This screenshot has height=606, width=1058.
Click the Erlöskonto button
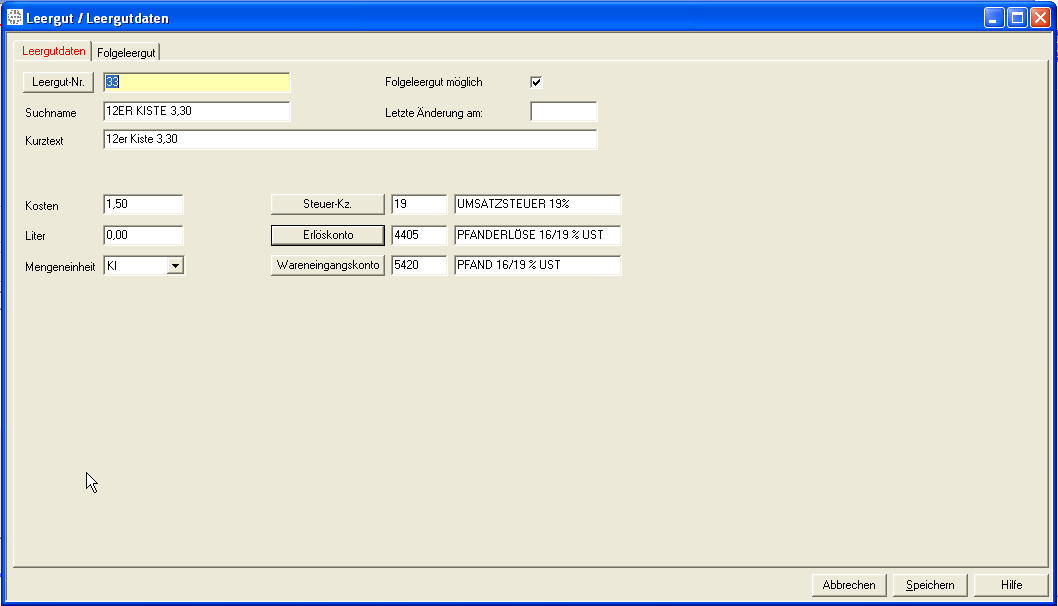[x=328, y=235]
